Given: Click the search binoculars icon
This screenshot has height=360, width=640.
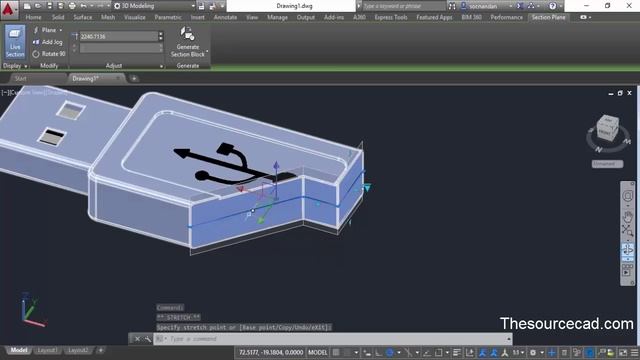Looking at the screenshot, I should tap(452, 6).
